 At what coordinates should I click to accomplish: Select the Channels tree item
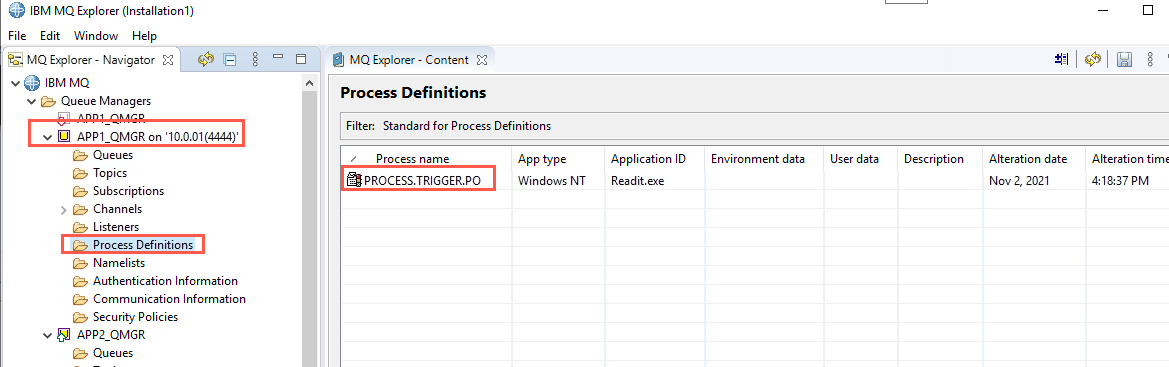click(x=117, y=209)
